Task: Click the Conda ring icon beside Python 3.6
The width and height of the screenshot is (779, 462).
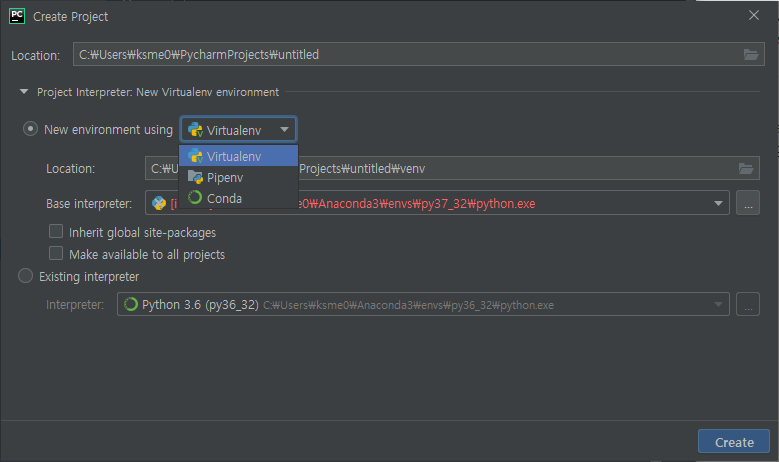Action: [131, 304]
